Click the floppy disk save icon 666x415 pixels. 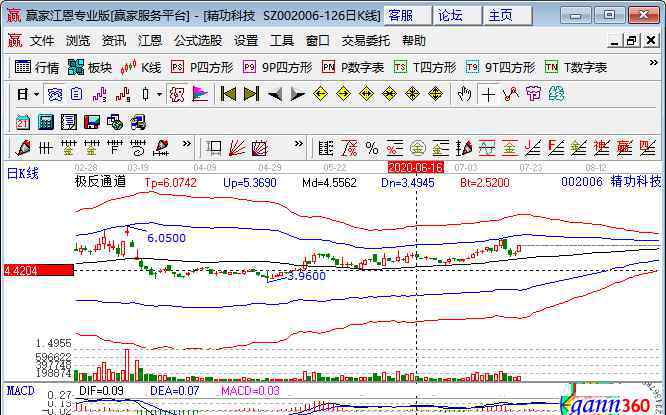tap(92, 122)
